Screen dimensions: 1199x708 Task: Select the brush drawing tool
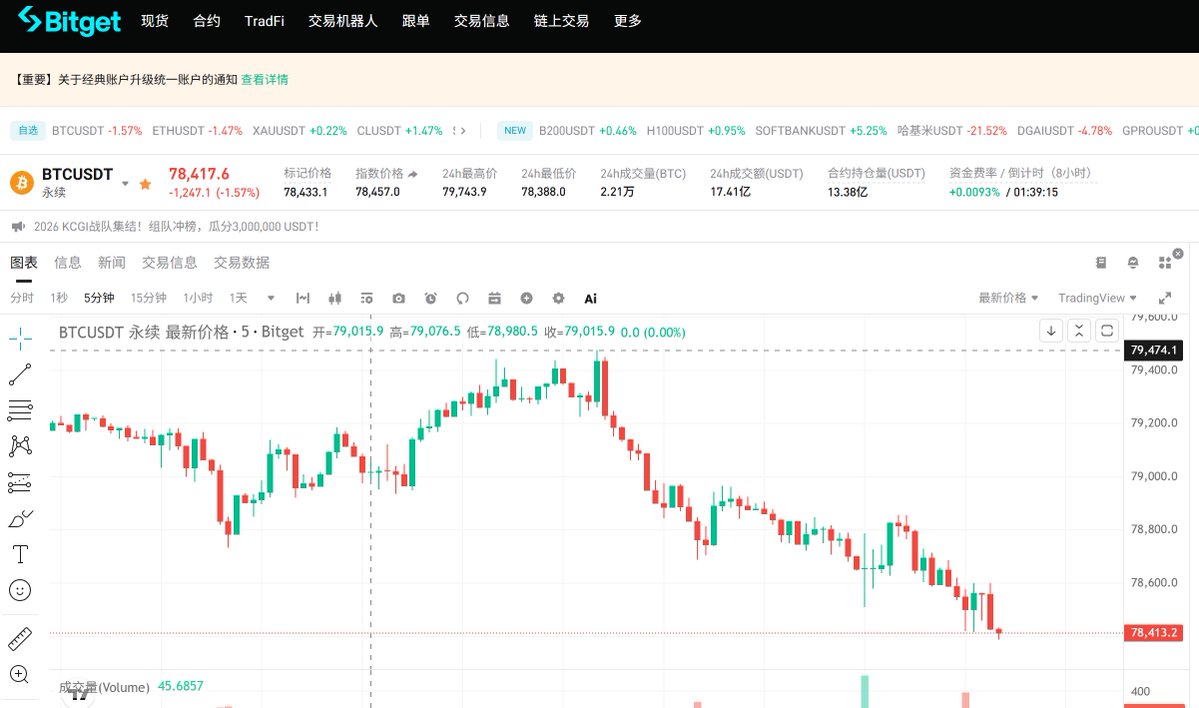(x=20, y=518)
